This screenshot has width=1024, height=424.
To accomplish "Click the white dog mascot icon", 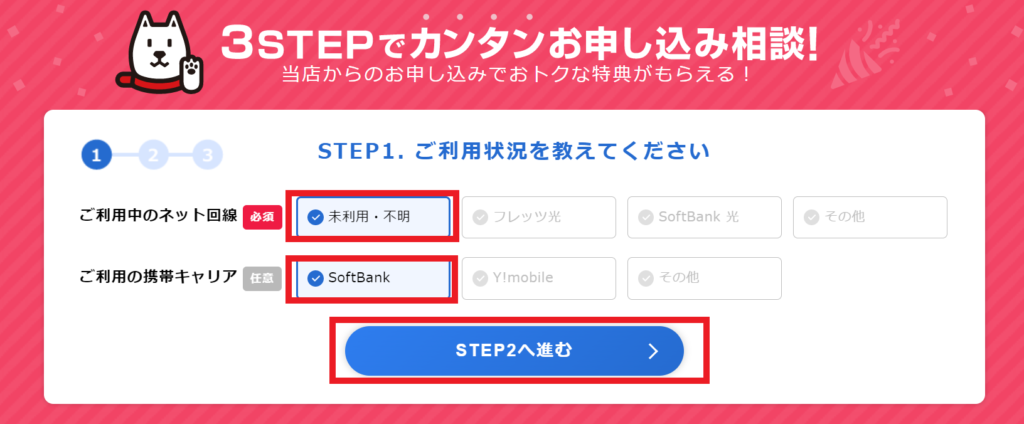I will 161,54.
